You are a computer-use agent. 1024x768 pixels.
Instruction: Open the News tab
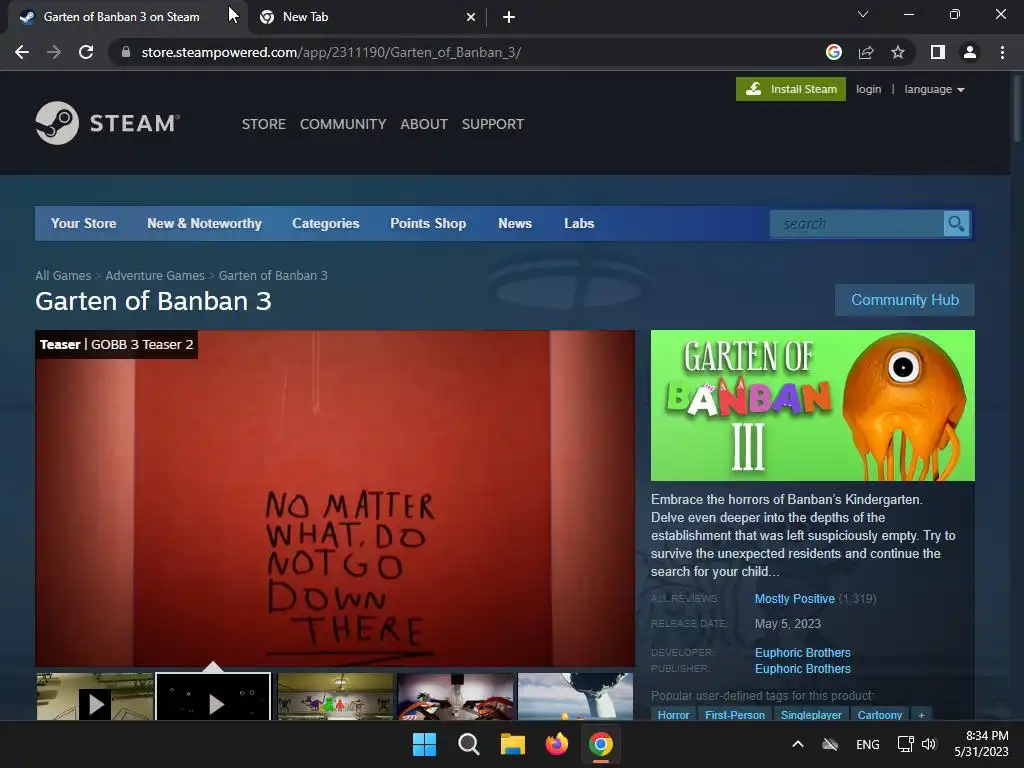click(x=515, y=223)
